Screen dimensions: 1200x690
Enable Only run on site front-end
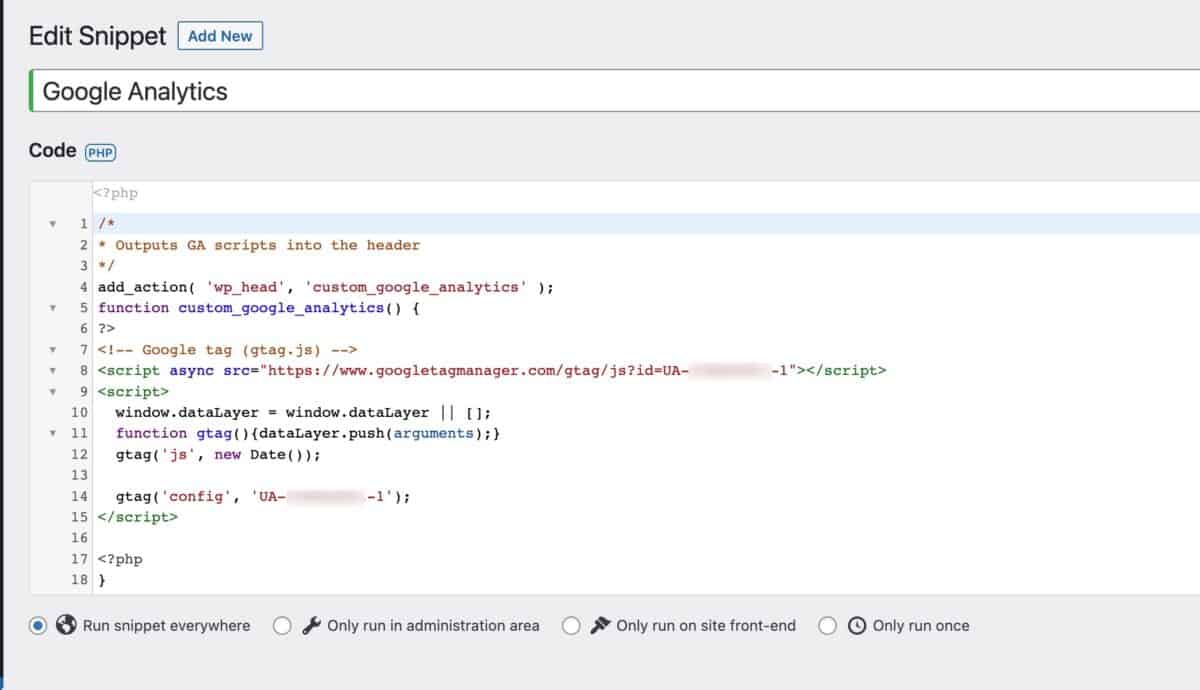coord(573,626)
